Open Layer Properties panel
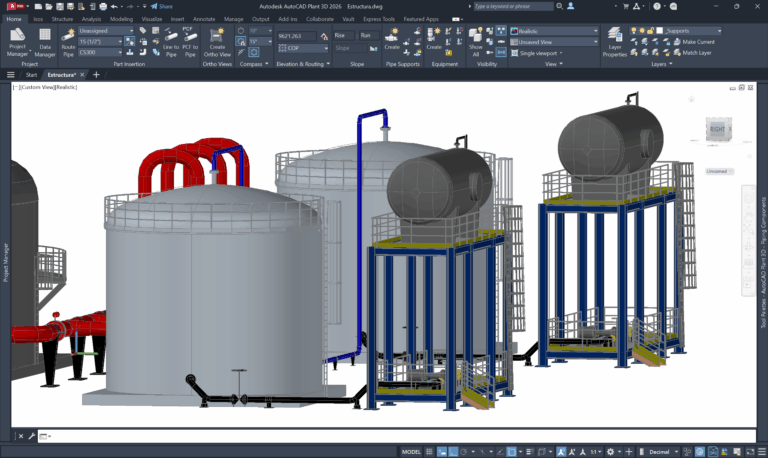The height and width of the screenshot is (458, 768). click(x=615, y=40)
